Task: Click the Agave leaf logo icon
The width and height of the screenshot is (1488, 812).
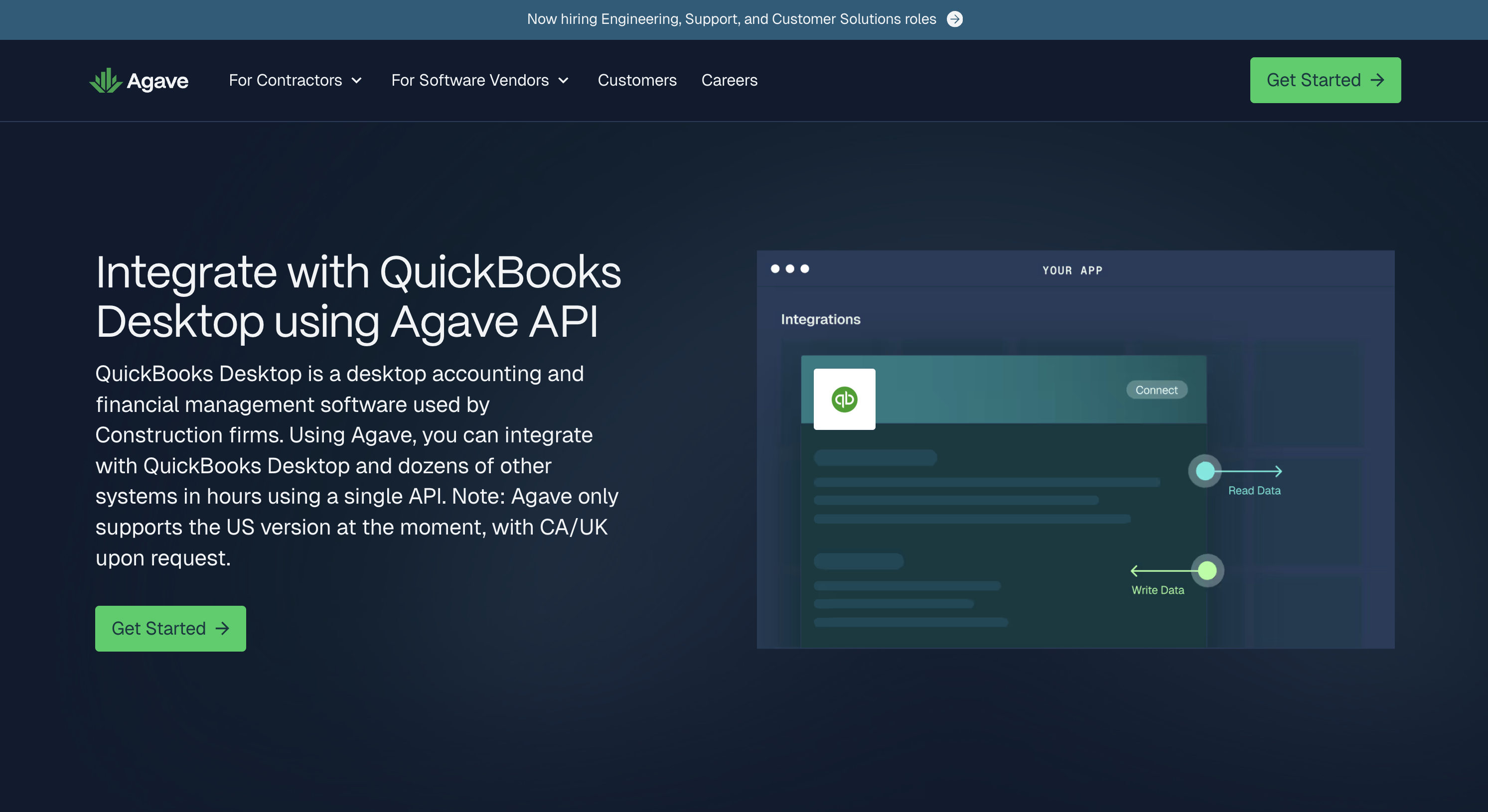Action: point(106,80)
